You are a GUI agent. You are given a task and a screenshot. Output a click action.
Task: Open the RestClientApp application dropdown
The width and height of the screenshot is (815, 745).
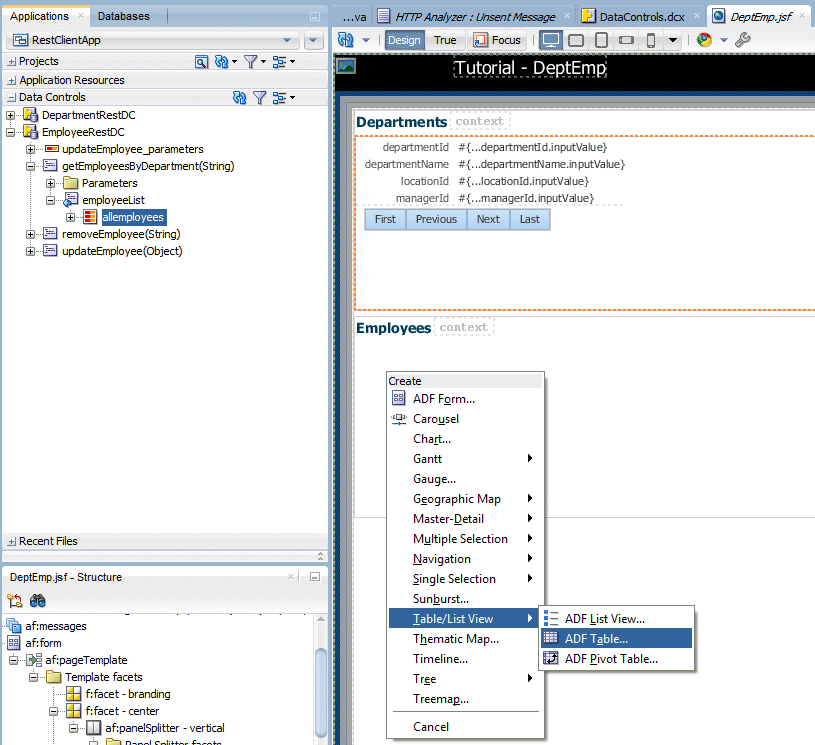point(287,40)
